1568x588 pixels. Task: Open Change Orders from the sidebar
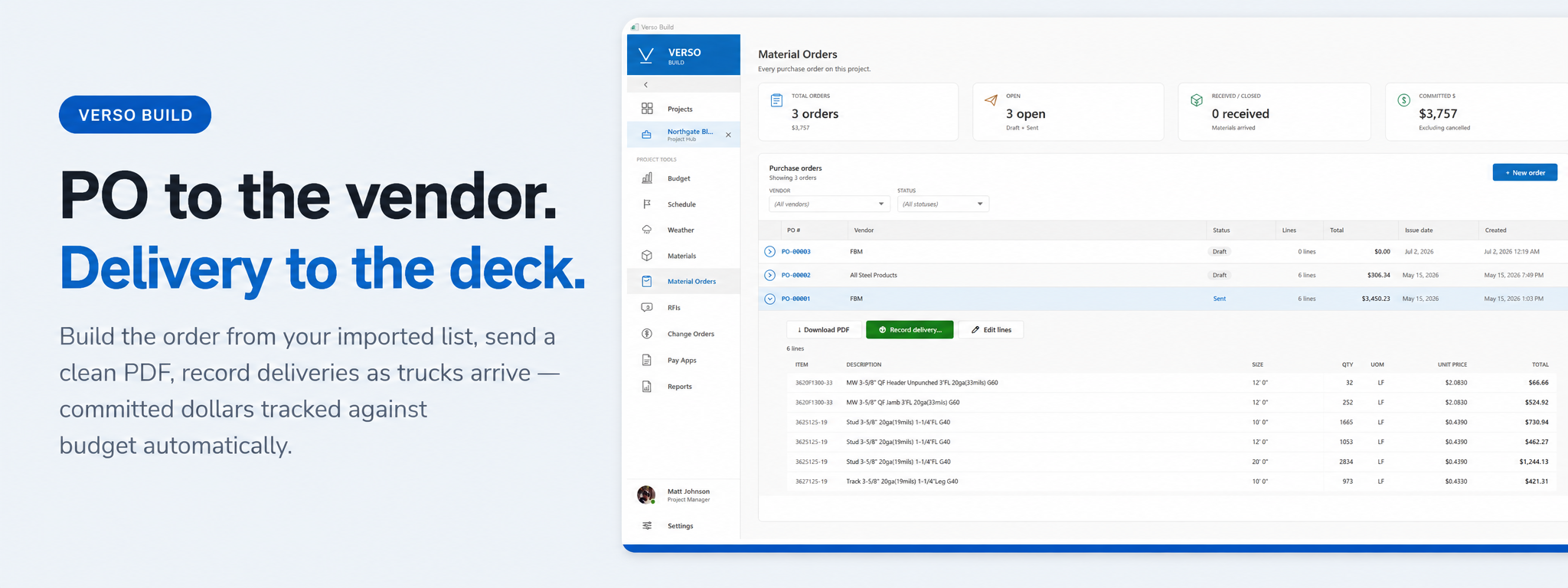[x=691, y=334]
